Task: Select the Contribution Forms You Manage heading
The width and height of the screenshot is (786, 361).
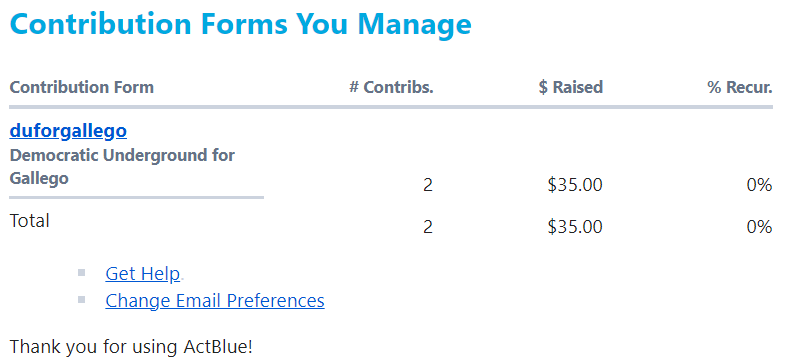Action: (x=241, y=23)
